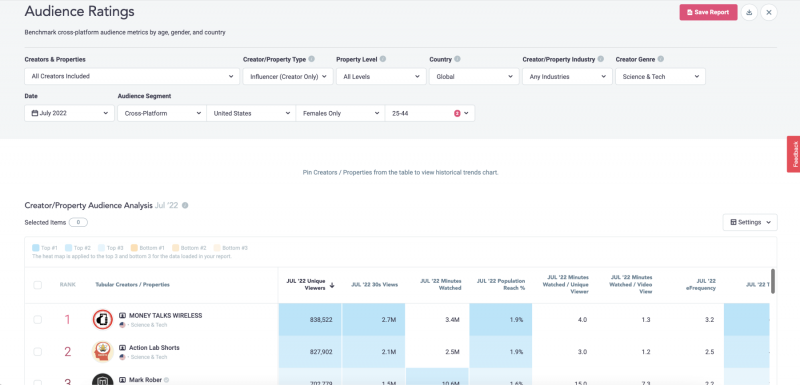
Task: Click rank number 2 cell
Action: tap(67, 352)
